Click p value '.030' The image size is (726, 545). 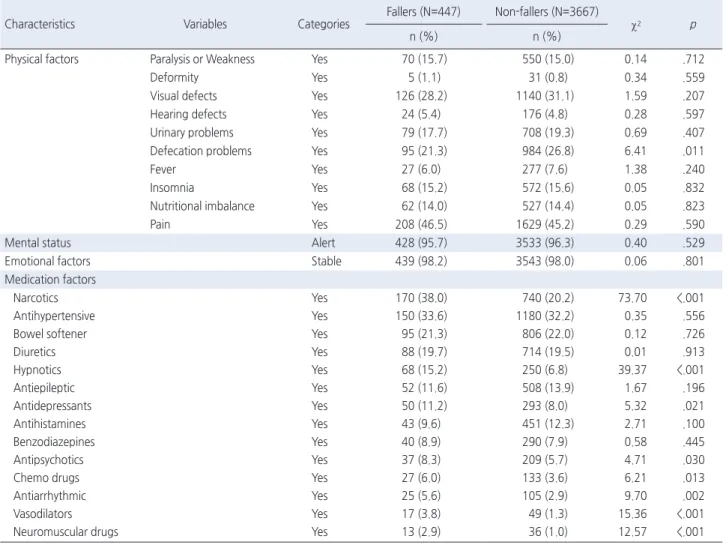(694, 460)
